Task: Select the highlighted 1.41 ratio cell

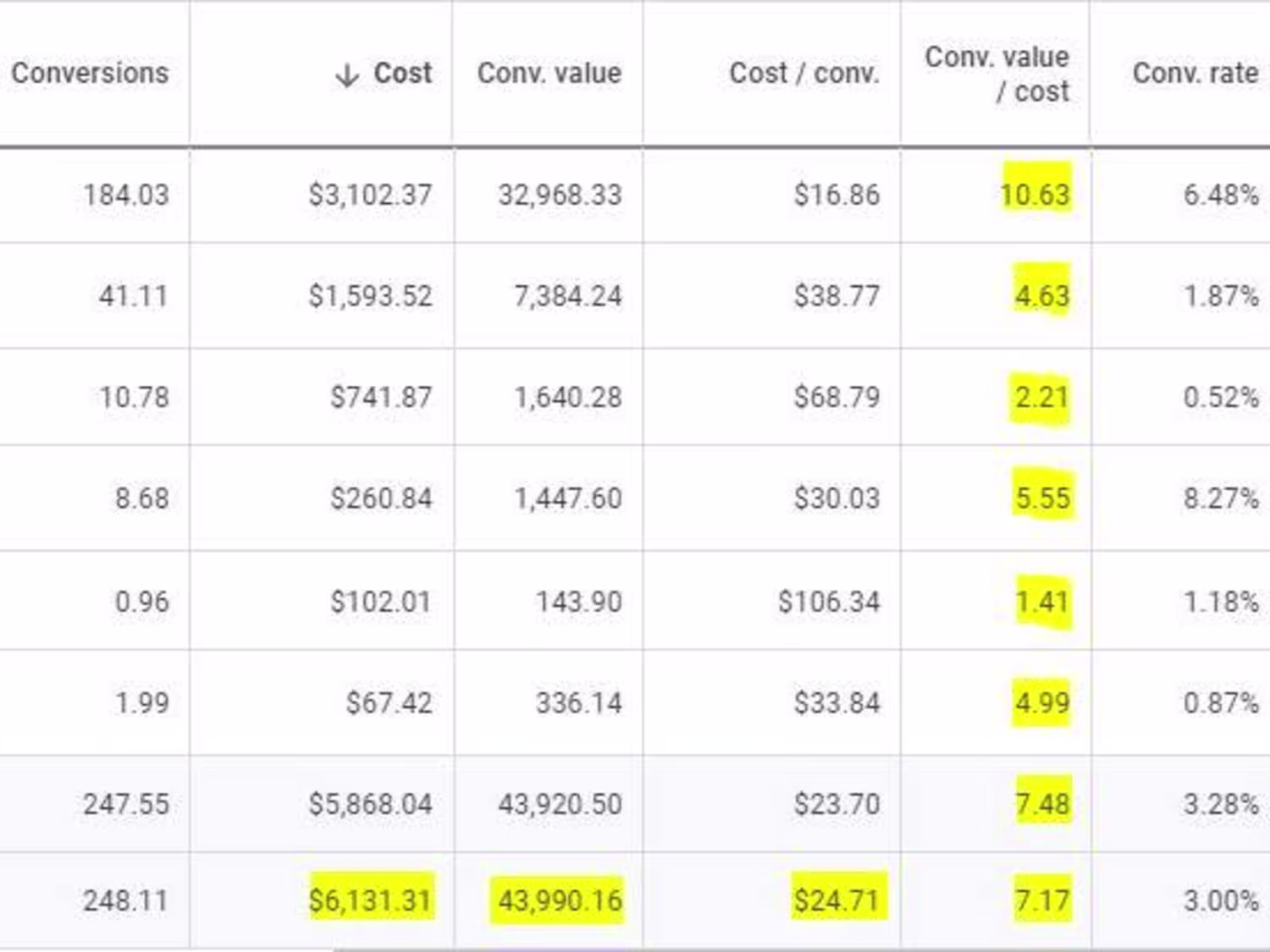Action: (1041, 602)
